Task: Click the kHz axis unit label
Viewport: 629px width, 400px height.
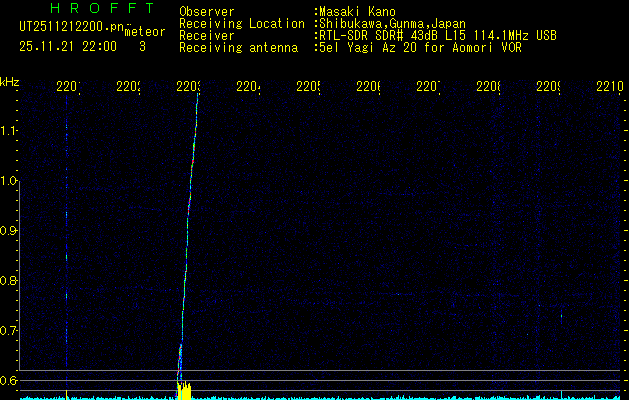Action: [10, 82]
